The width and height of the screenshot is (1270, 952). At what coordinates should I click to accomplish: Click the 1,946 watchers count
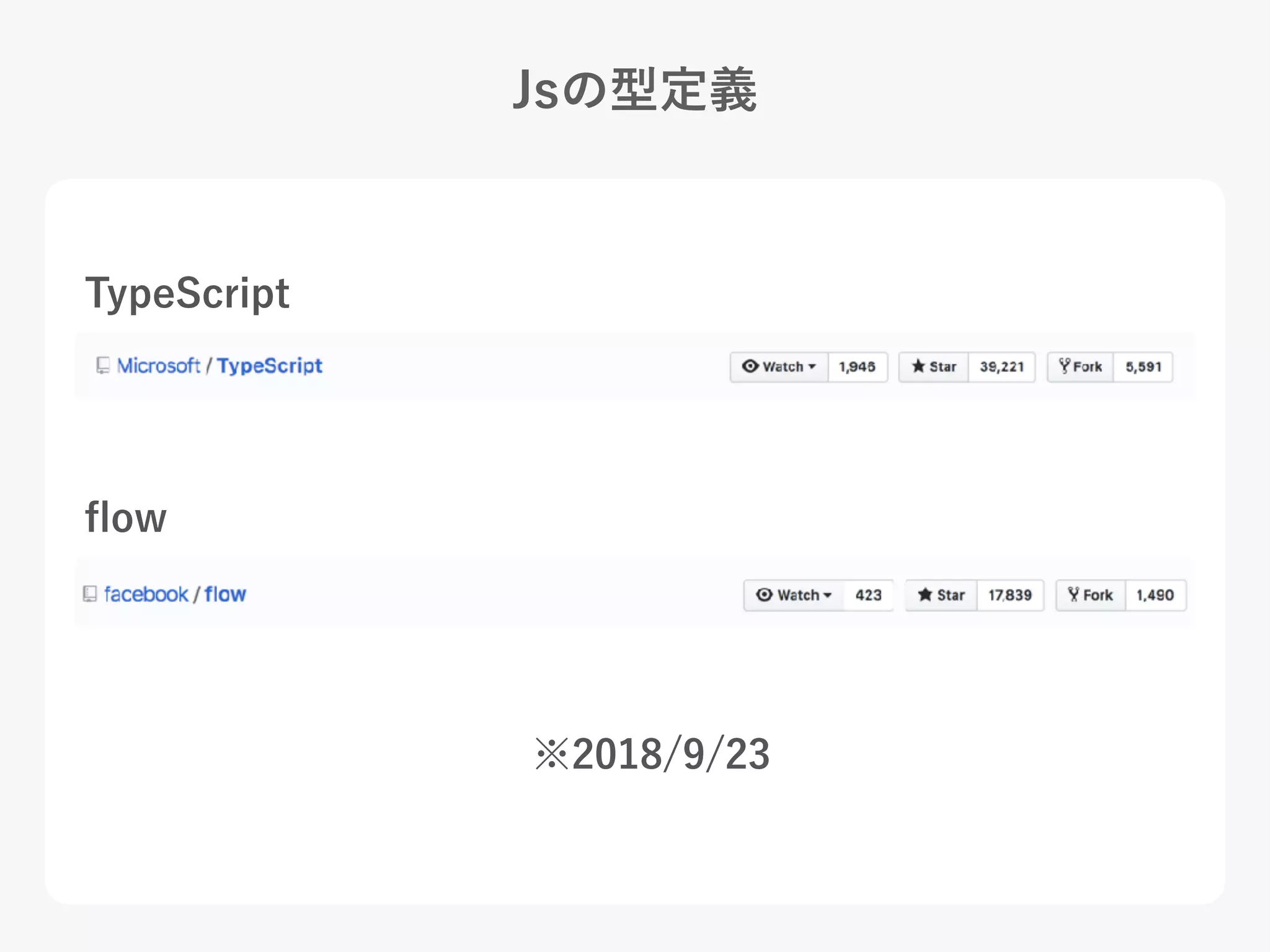tap(857, 367)
